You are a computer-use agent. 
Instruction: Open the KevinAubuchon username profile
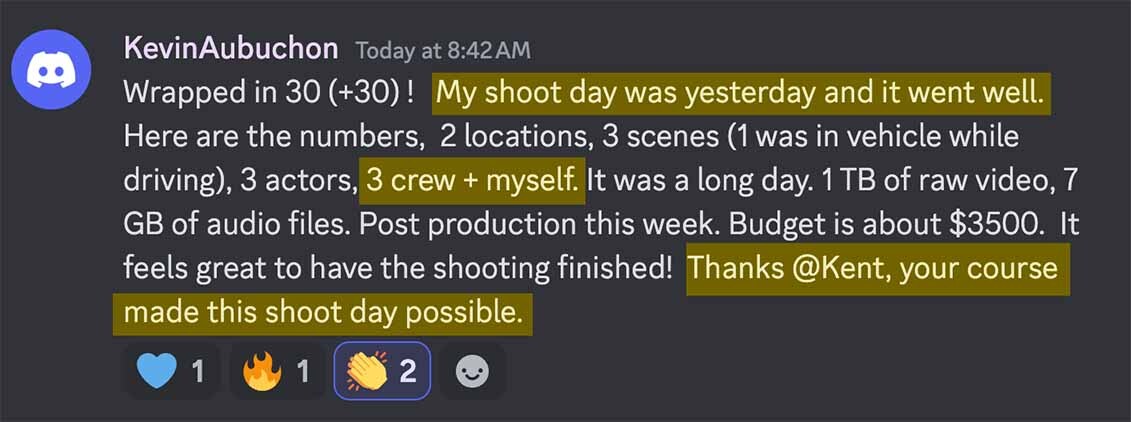(231, 49)
